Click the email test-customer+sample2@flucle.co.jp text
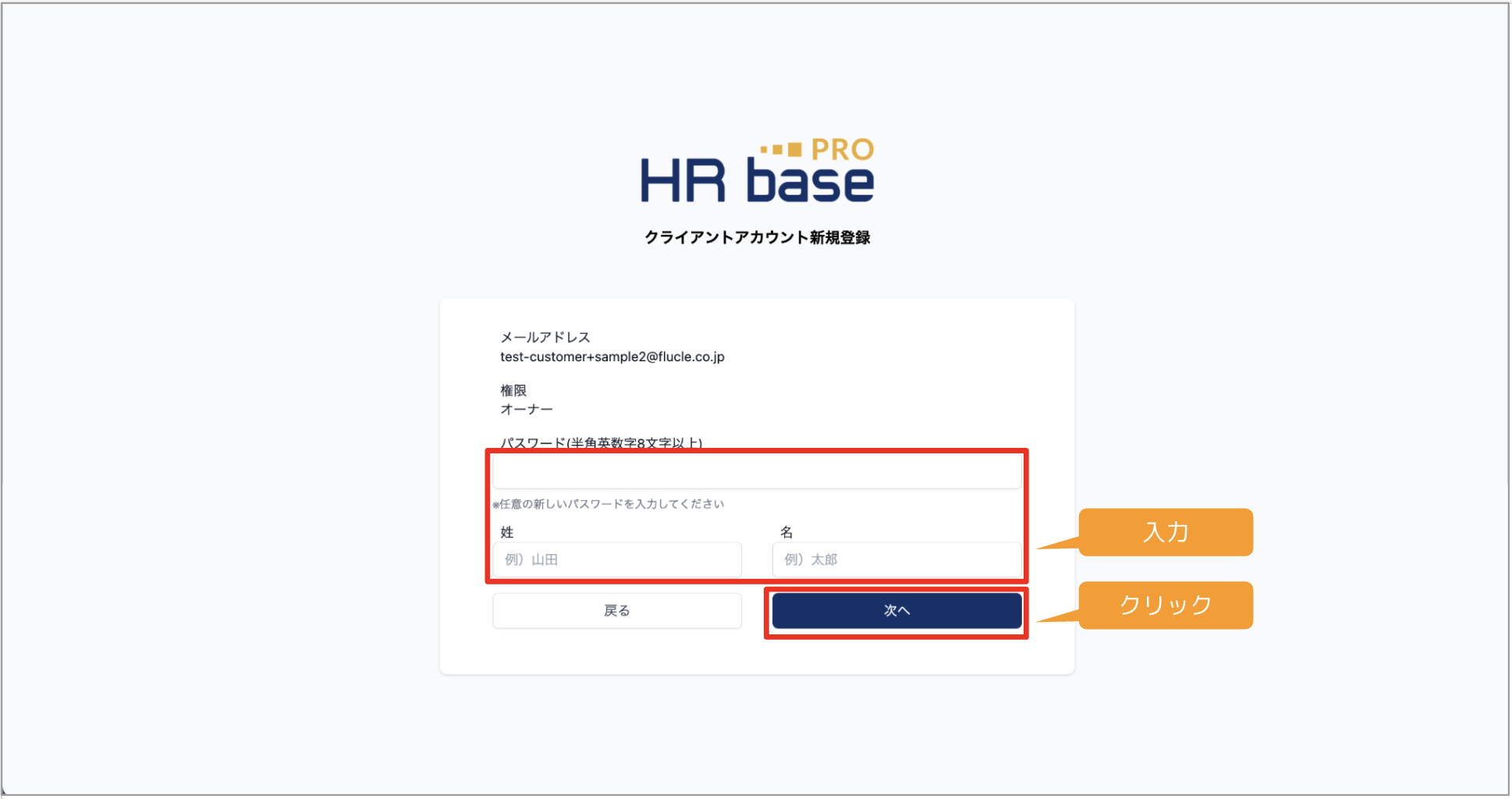 click(612, 357)
